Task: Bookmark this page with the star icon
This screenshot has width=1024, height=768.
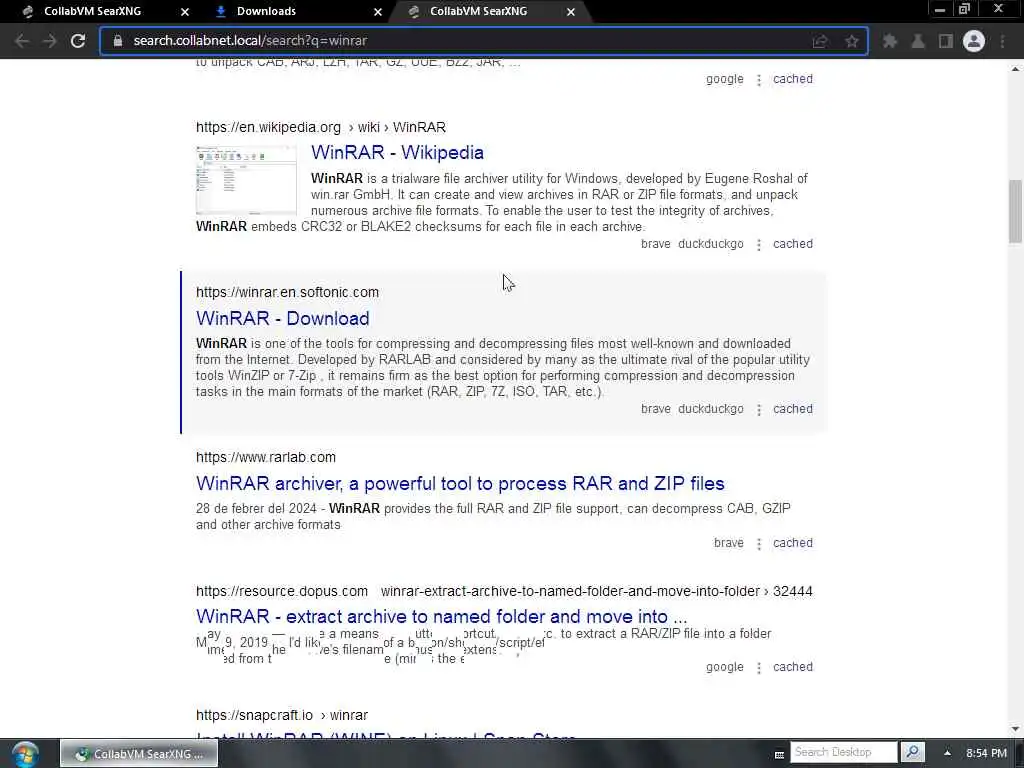Action: [x=852, y=41]
